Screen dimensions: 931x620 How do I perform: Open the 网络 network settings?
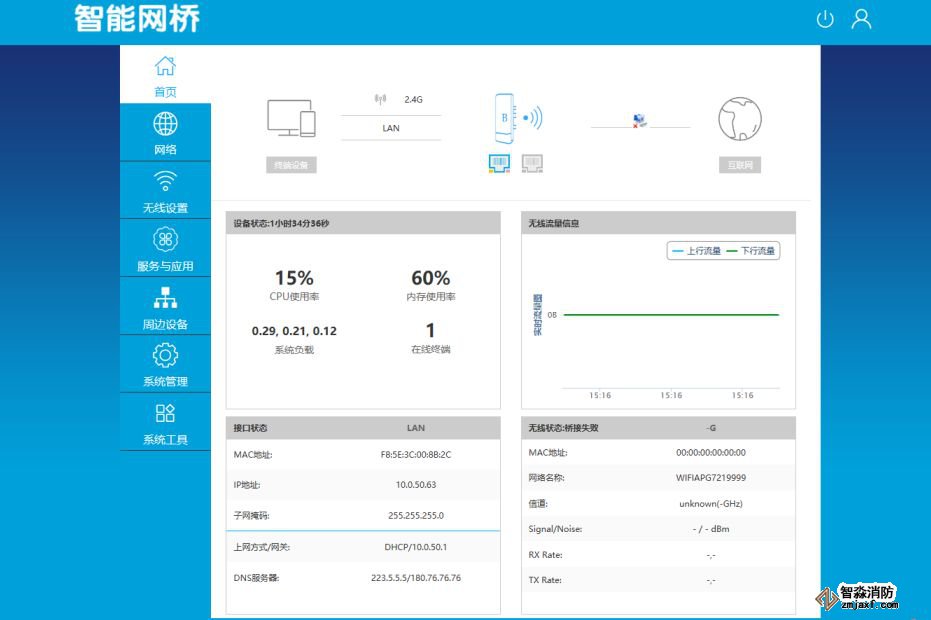tap(165, 134)
